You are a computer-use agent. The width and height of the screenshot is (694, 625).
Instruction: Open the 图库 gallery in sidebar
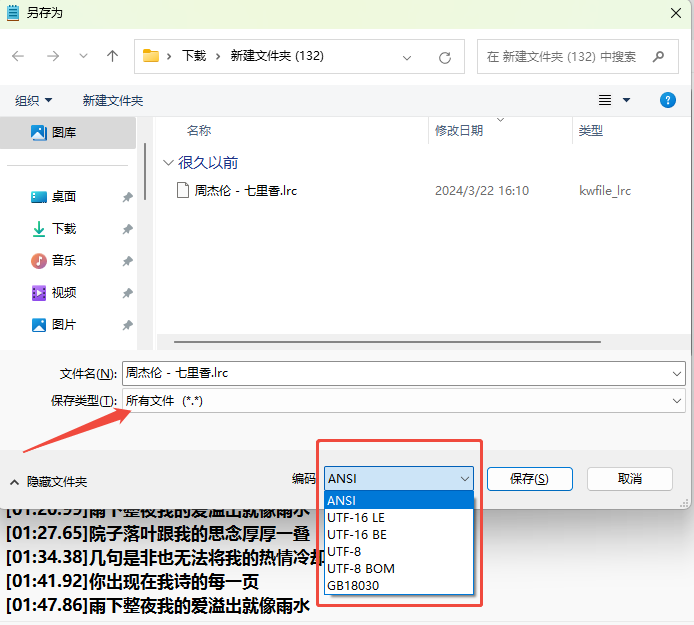coord(63,132)
